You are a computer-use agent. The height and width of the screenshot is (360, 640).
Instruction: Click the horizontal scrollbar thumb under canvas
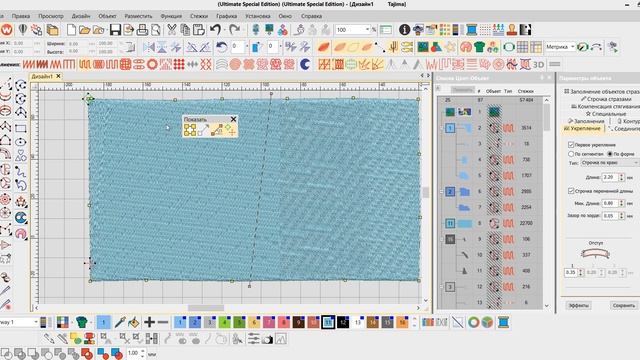click(x=206, y=308)
